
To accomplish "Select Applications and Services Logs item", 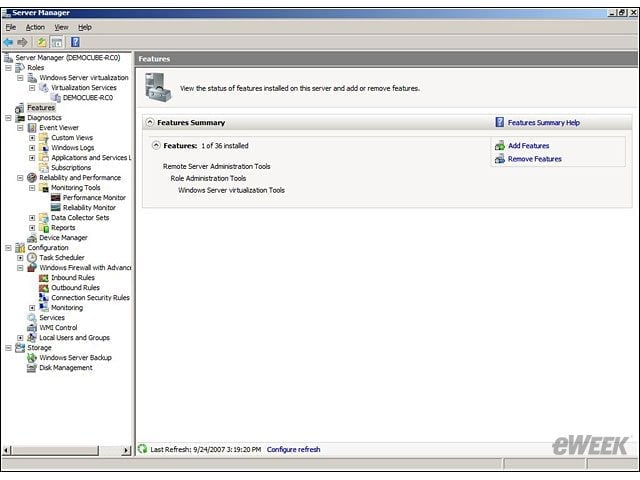I will [x=91, y=158].
